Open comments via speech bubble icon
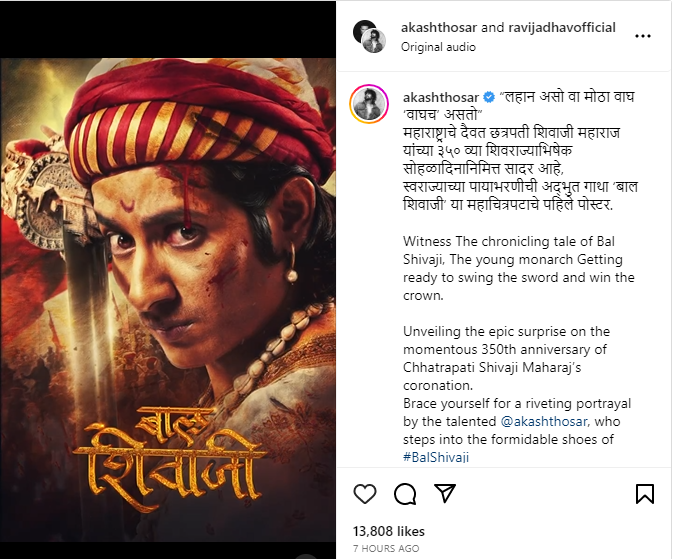The width and height of the screenshot is (674, 559). (405, 494)
